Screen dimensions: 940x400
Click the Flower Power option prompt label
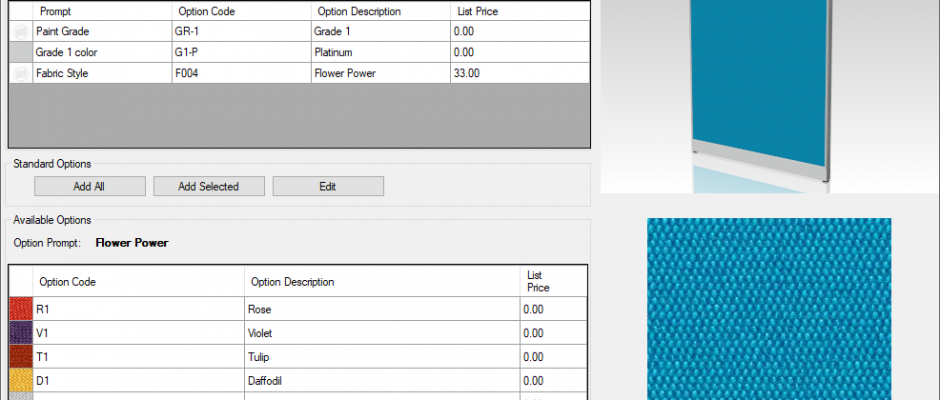coord(132,243)
